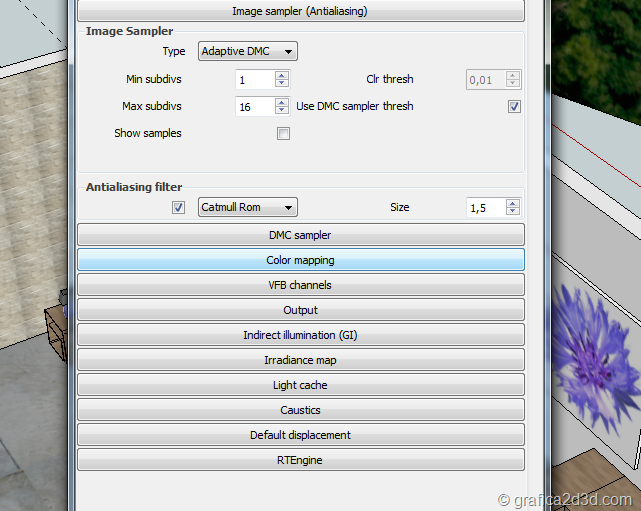Expand the DMC sampler rollout
The height and width of the screenshot is (511, 641).
(x=300, y=235)
